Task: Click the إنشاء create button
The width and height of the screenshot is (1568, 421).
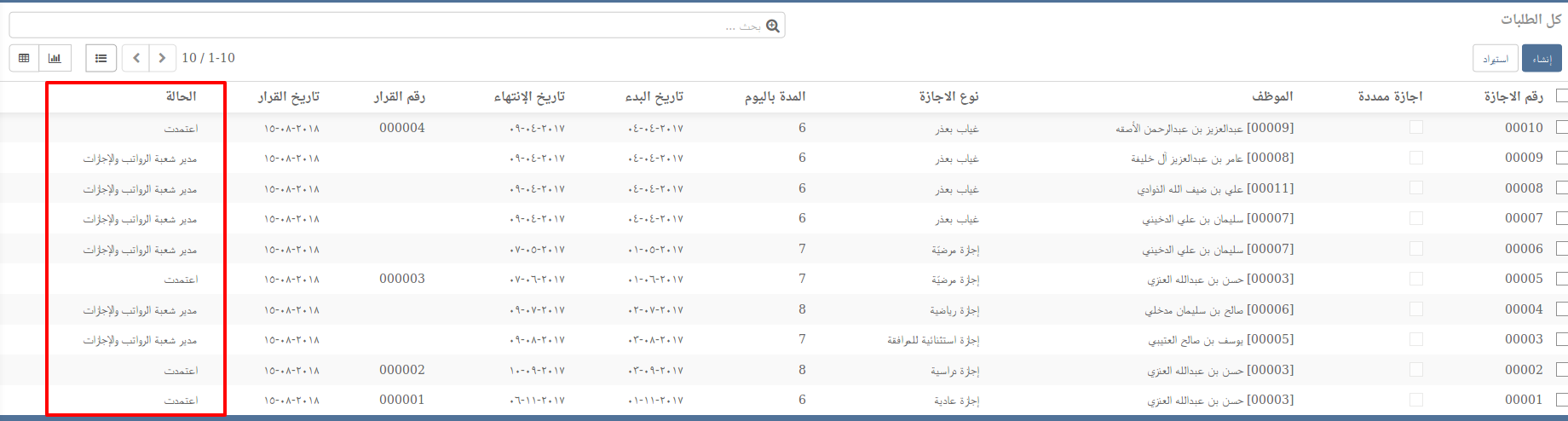Action: pos(1541,58)
